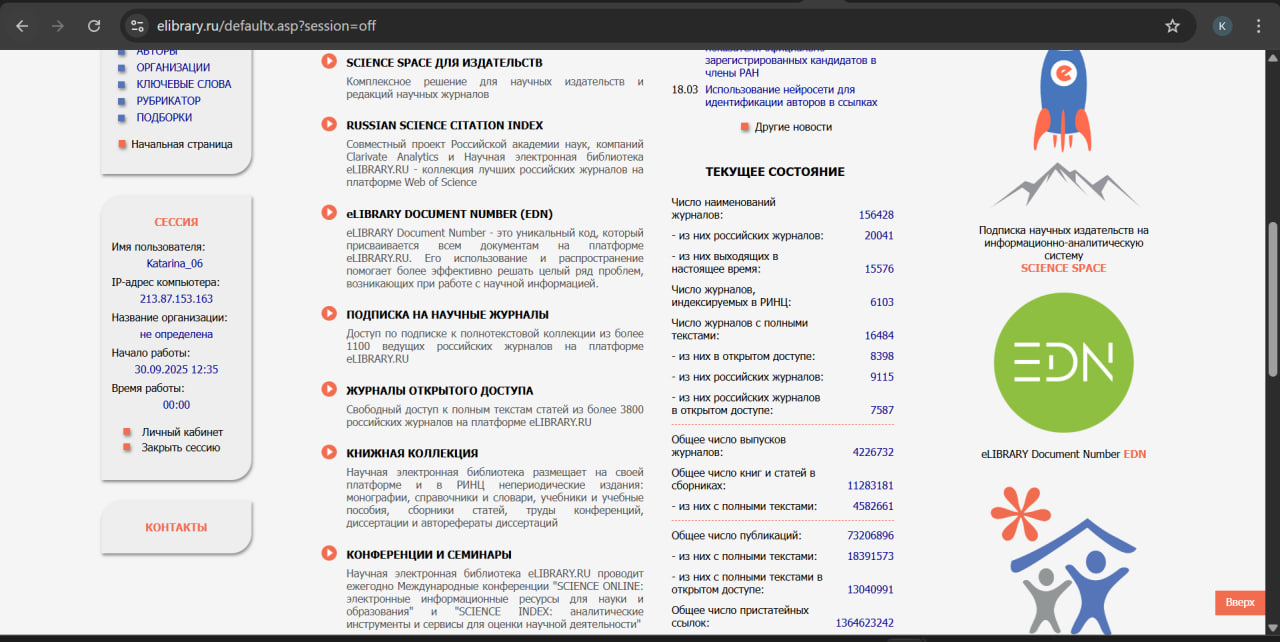Click the green EDN circle logo

click(x=1063, y=363)
